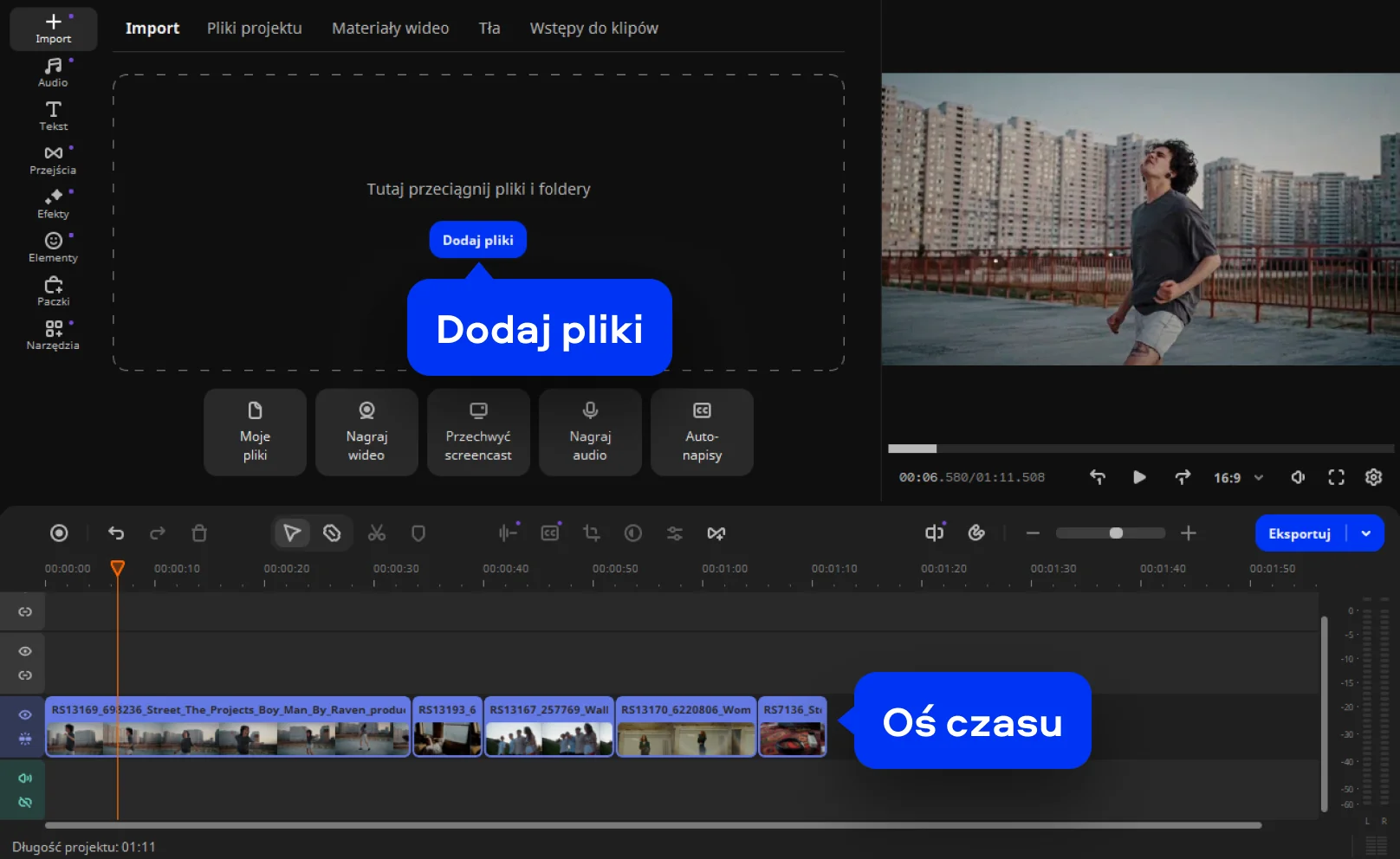The height and width of the screenshot is (859, 1400).
Task: Toggle visibility of main video track
Action: pos(25,714)
